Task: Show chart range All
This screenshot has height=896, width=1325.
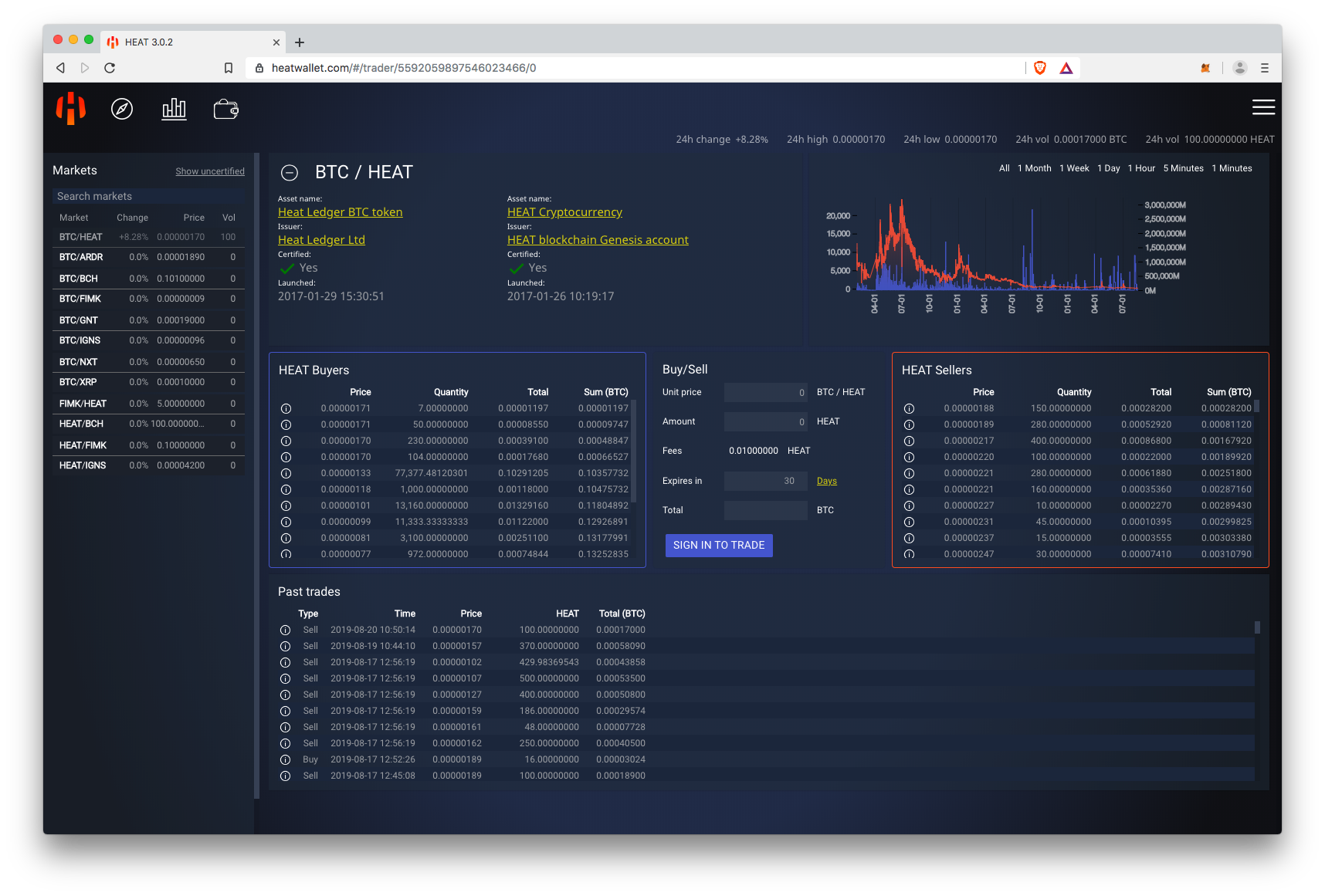Action: pyautogui.click(x=1004, y=168)
